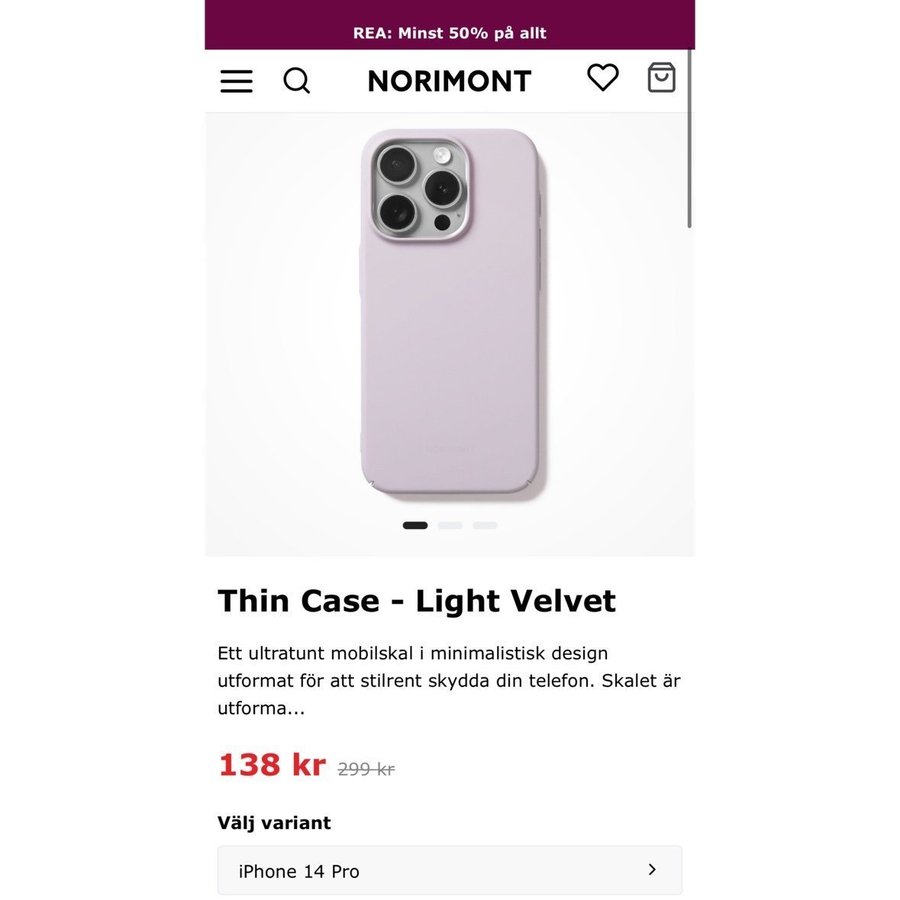Click the page's vertical scrollbar thumb
This screenshot has height=900, width=900.
coord(690,140)
